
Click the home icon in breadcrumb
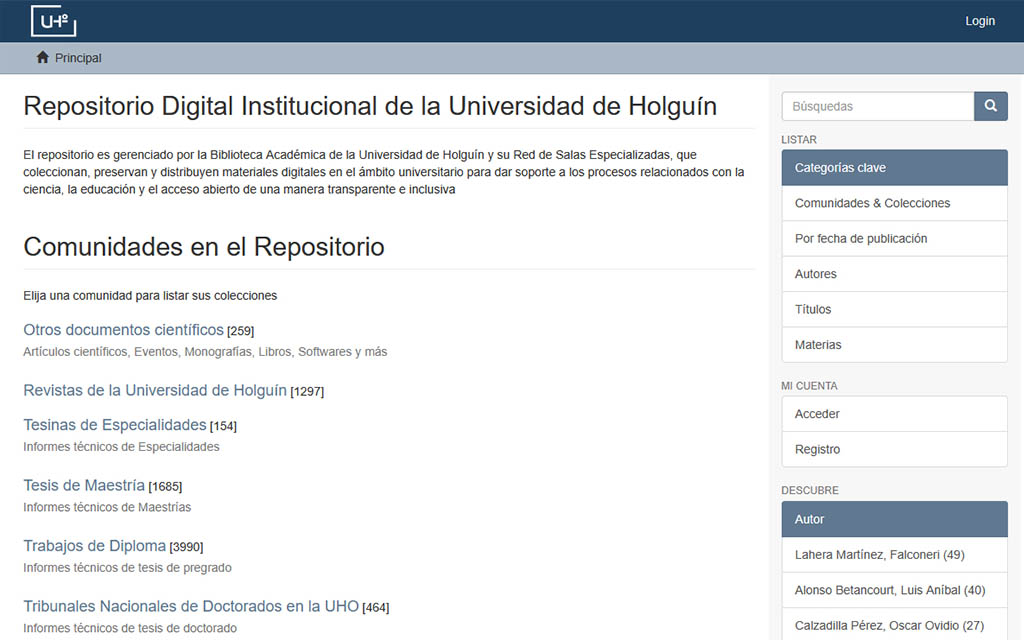(x=42, y=58)
